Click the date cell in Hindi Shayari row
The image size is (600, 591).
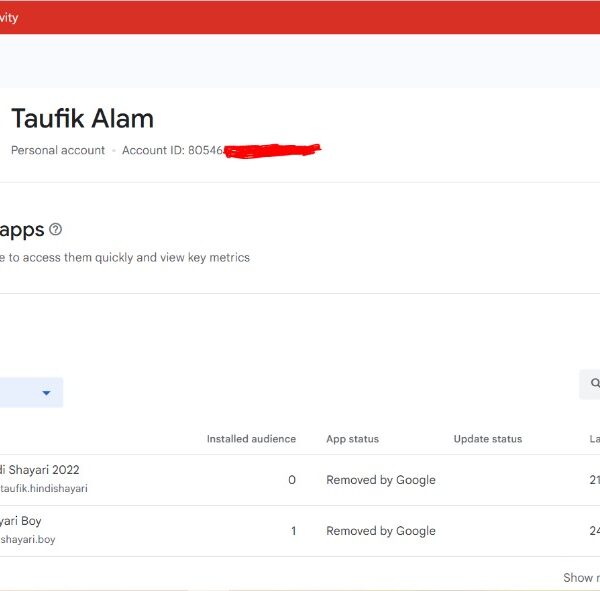point(594,480)
